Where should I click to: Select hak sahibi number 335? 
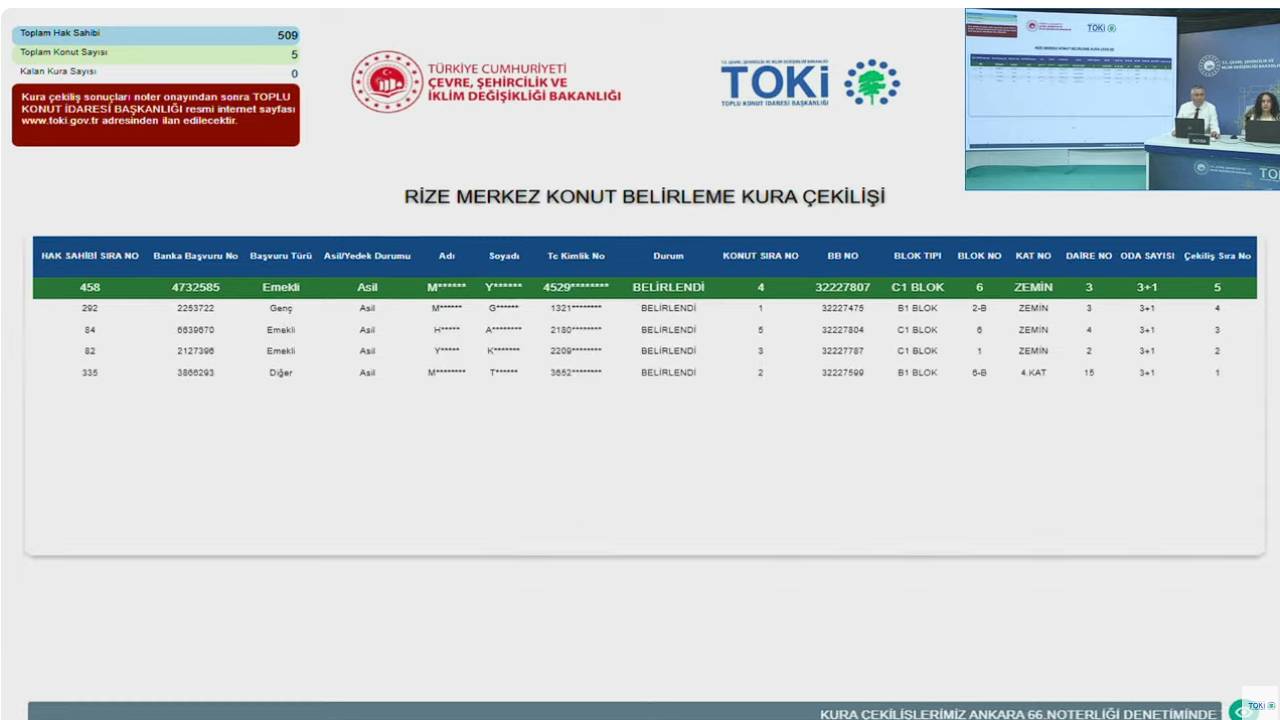click(x=90, y=373)
